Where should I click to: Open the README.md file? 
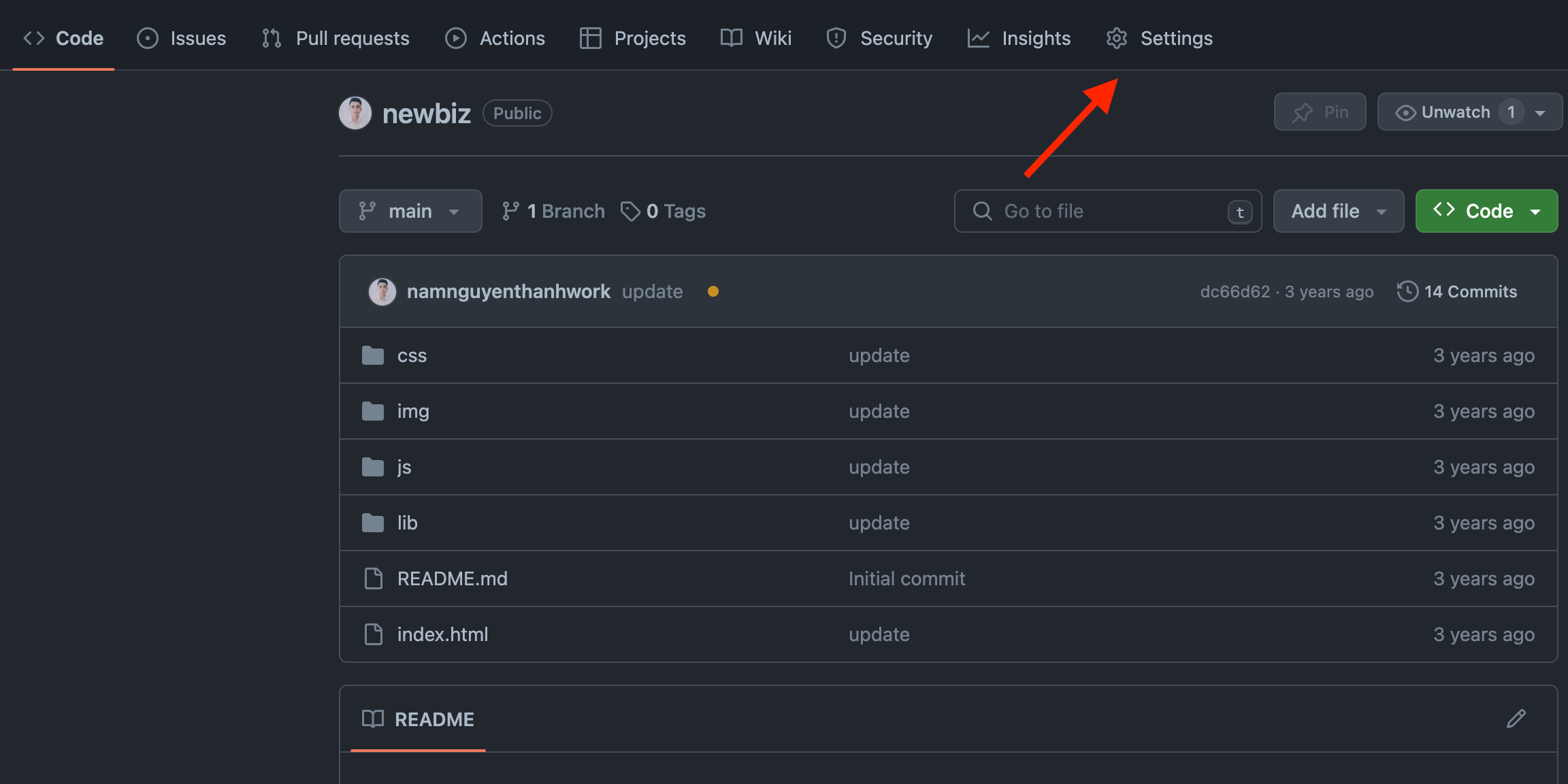pos(453,578)
